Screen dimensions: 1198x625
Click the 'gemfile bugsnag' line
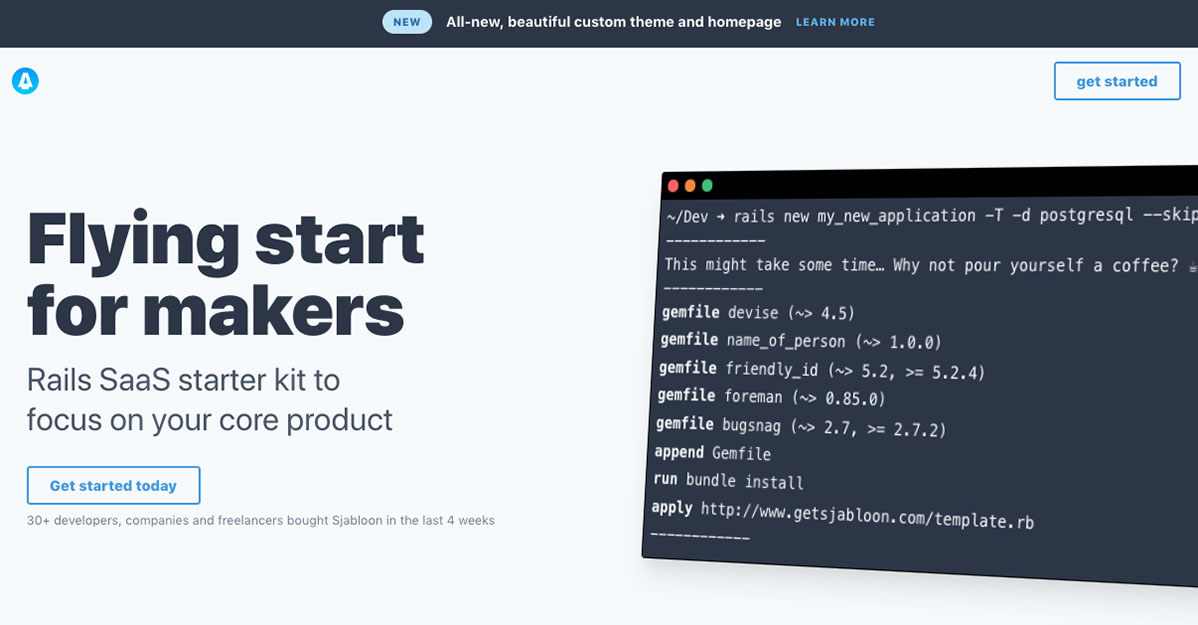801,426
